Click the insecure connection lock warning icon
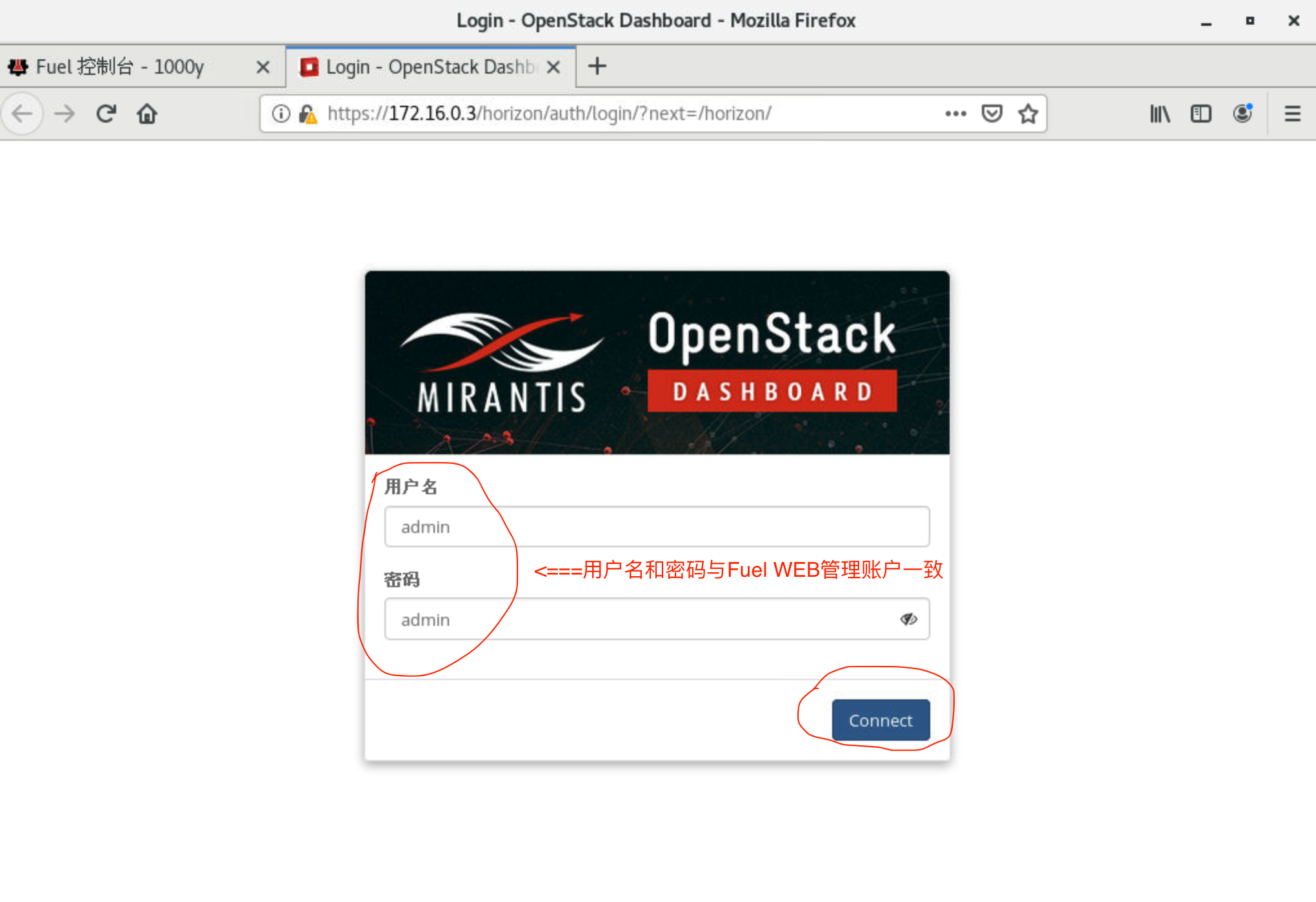Screen dimensions: 1316x902 coord(308,114)
